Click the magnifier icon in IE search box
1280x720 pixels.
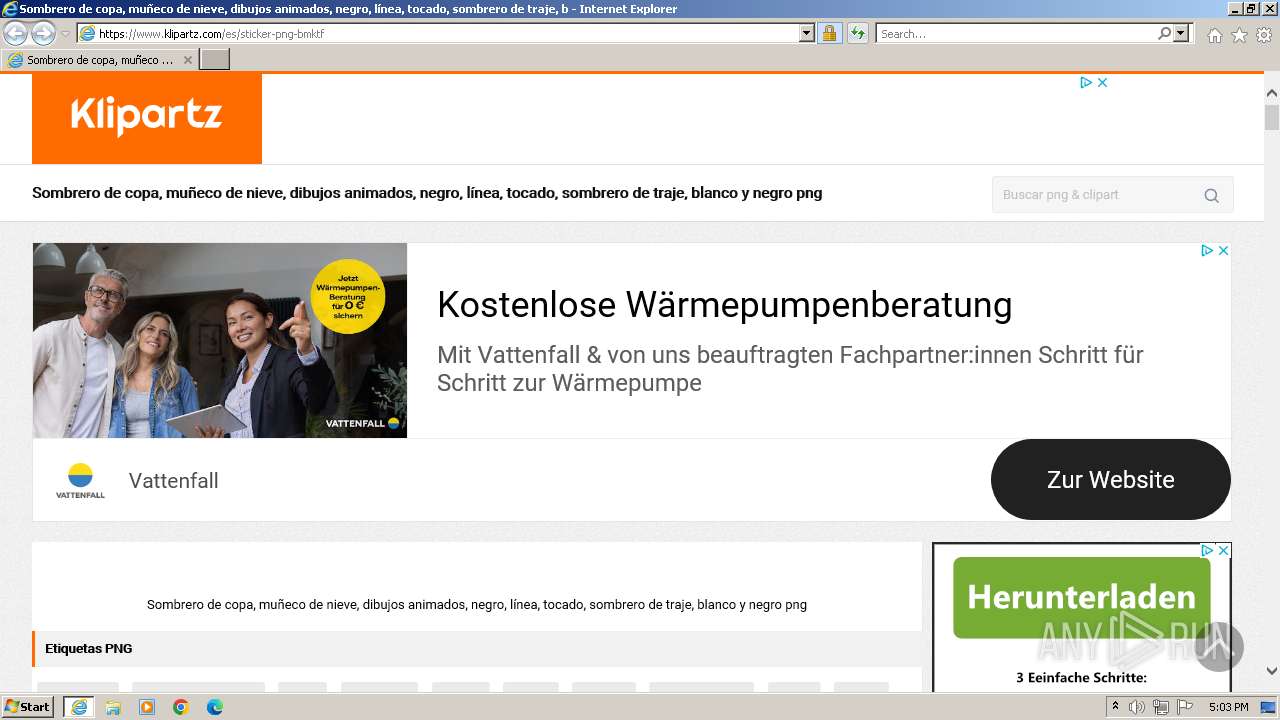[x=1164, y=33]
